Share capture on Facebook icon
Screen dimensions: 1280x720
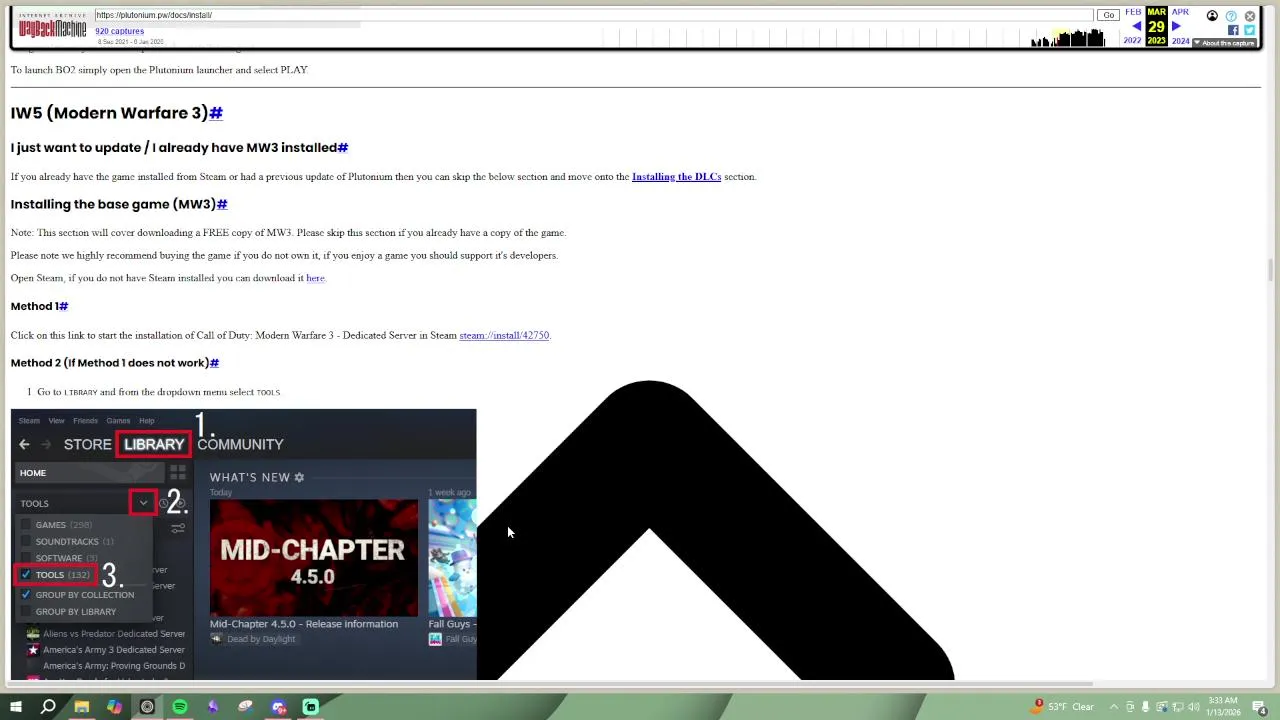point(1233,30)
